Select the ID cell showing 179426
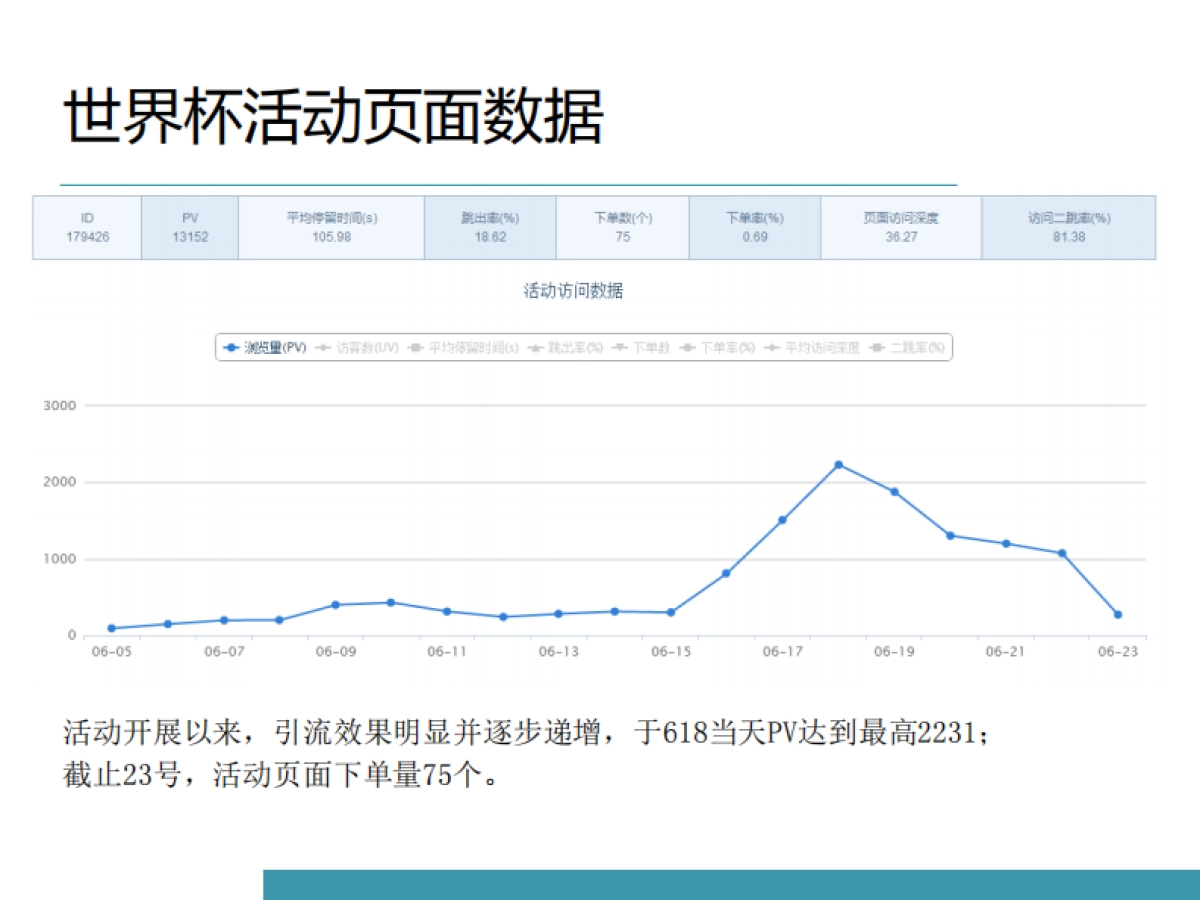 point(86,227)
